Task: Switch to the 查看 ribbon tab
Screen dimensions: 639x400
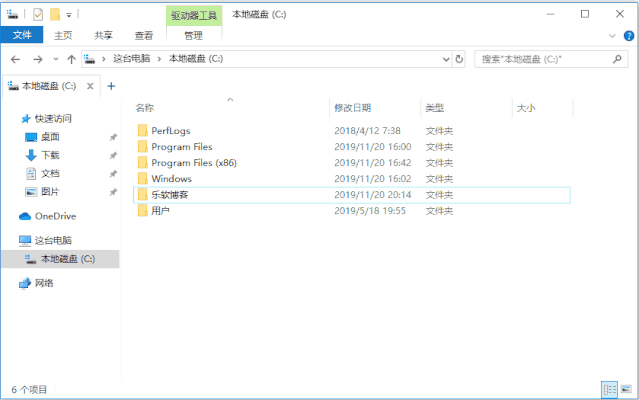Action: (143, 35)
